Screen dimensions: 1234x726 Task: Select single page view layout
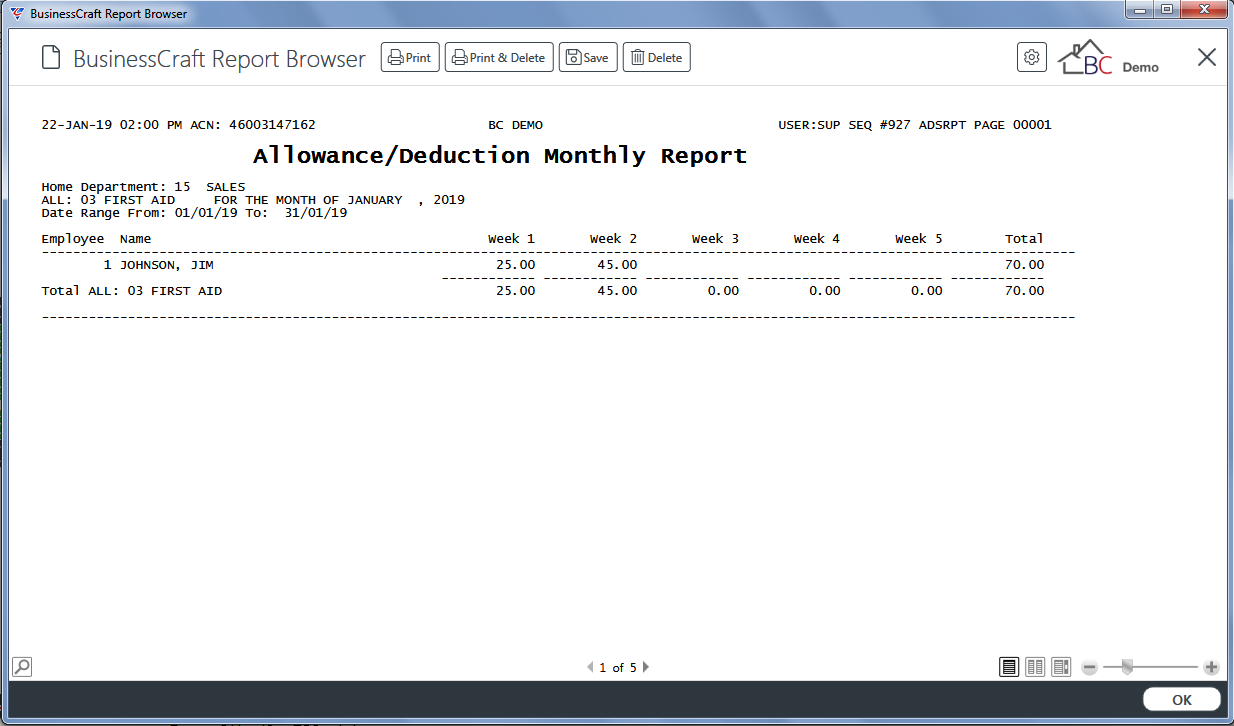(x=1009, y=666)
